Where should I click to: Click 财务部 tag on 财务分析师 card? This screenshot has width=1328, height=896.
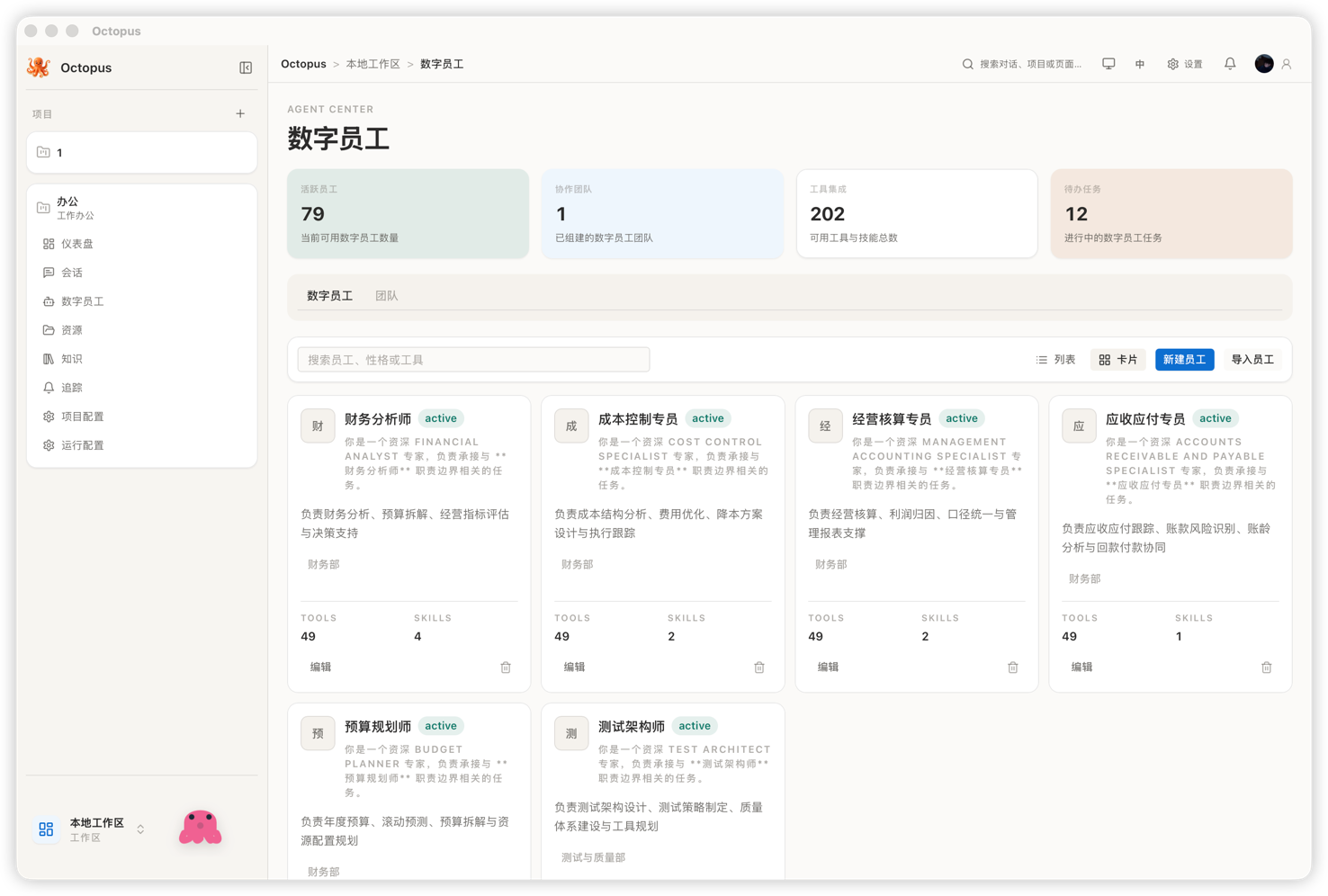[324, 565]
